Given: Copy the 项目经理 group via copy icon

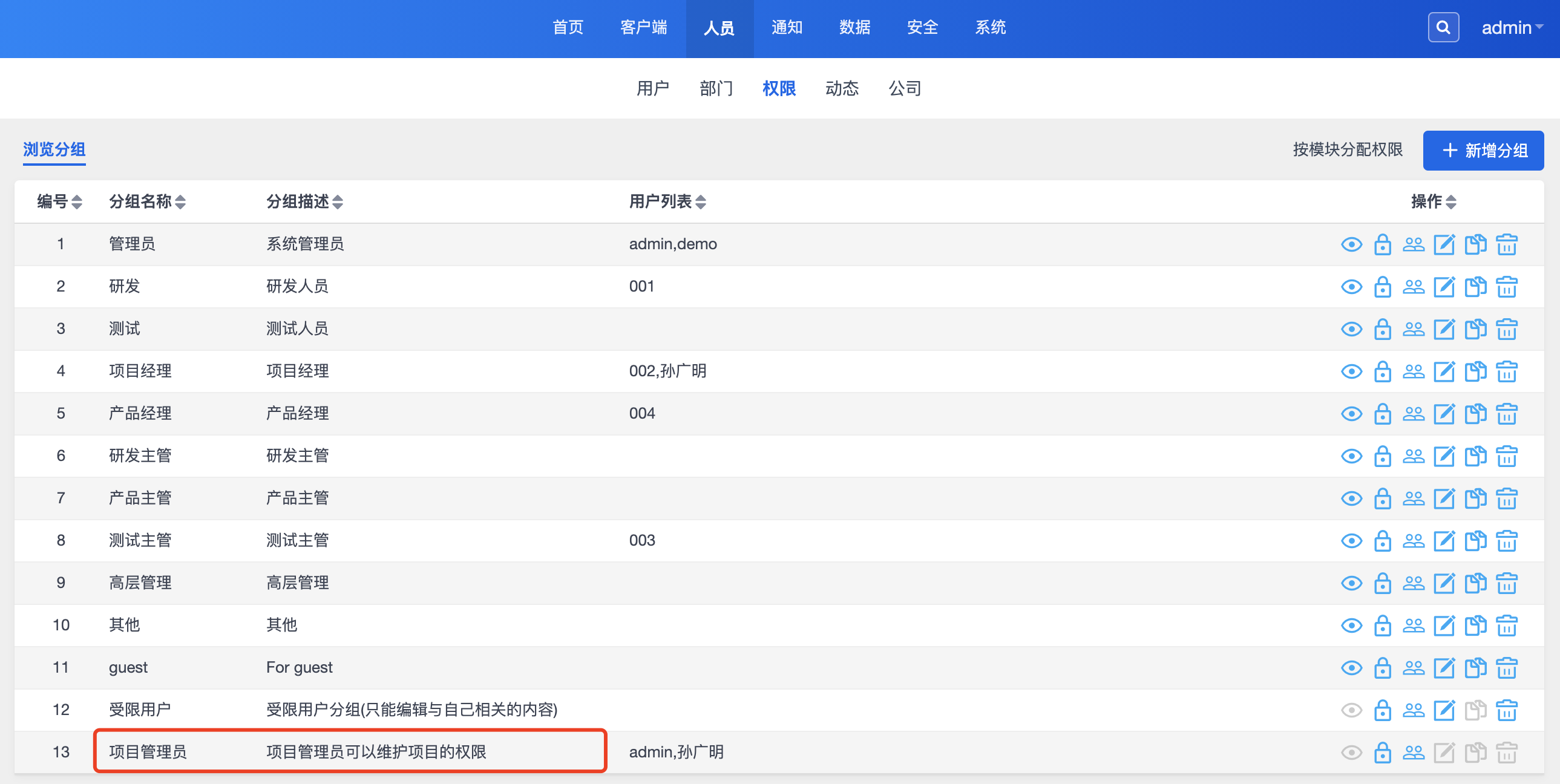Looking at the screenshot, I should [1475, 371].
